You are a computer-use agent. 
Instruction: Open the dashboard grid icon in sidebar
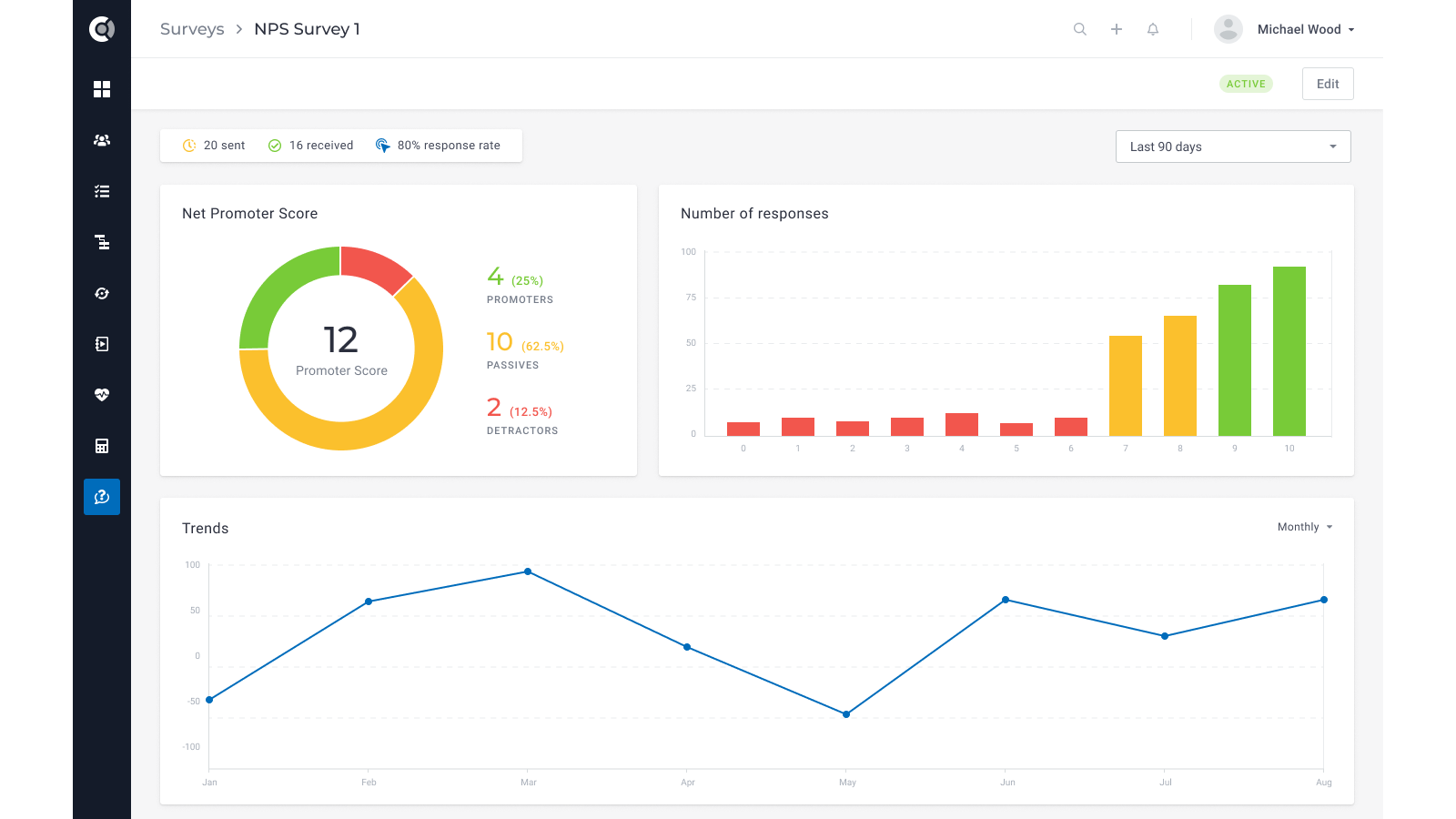[x=102, y=89]
